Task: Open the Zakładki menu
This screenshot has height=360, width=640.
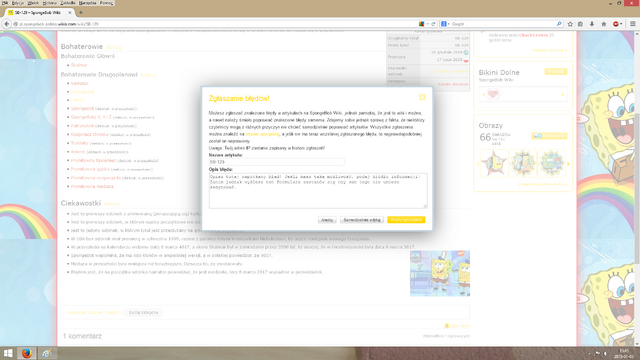Action: pos(68,3)
